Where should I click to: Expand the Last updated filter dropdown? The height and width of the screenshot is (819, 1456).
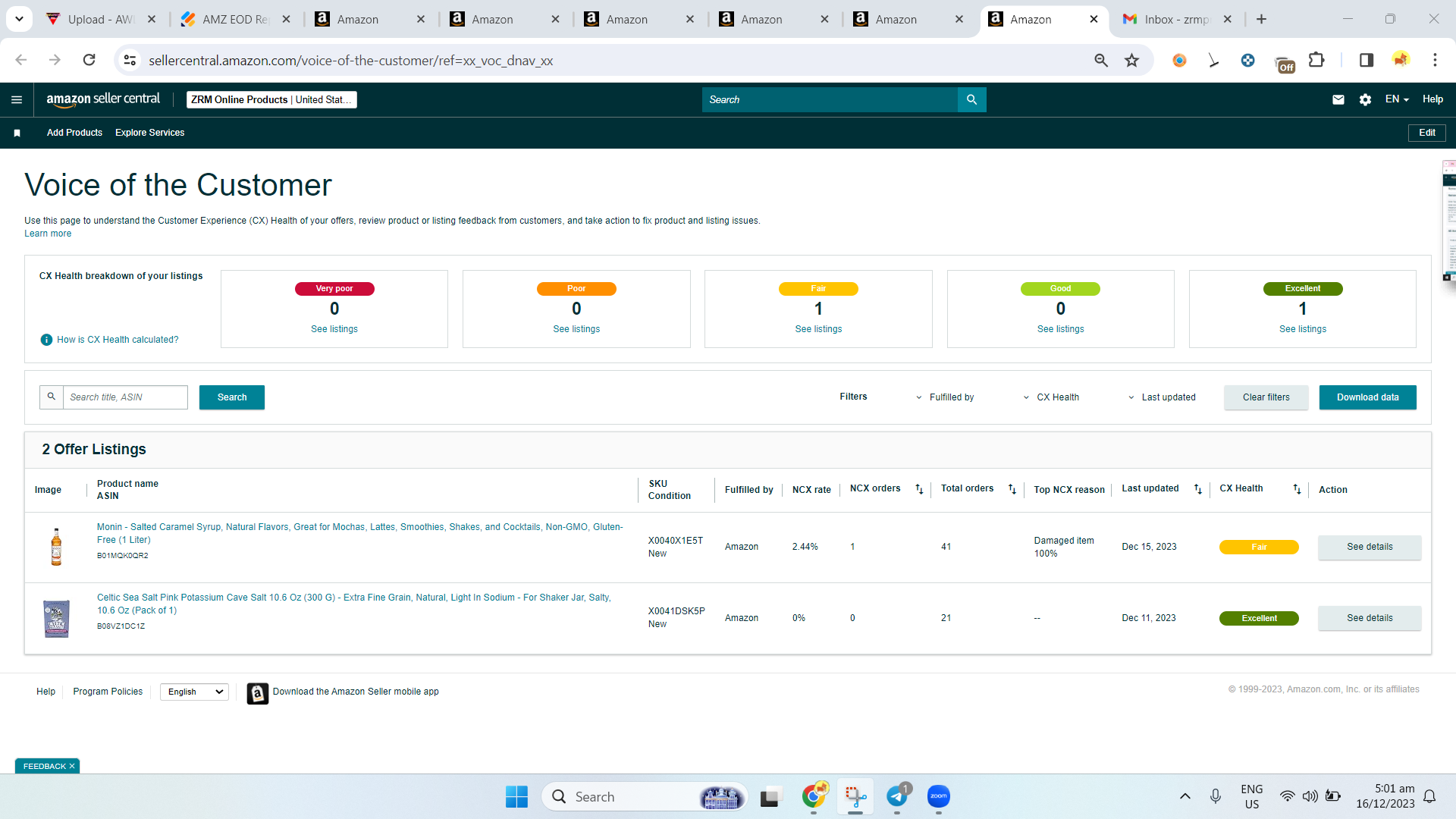point(1162,397)
